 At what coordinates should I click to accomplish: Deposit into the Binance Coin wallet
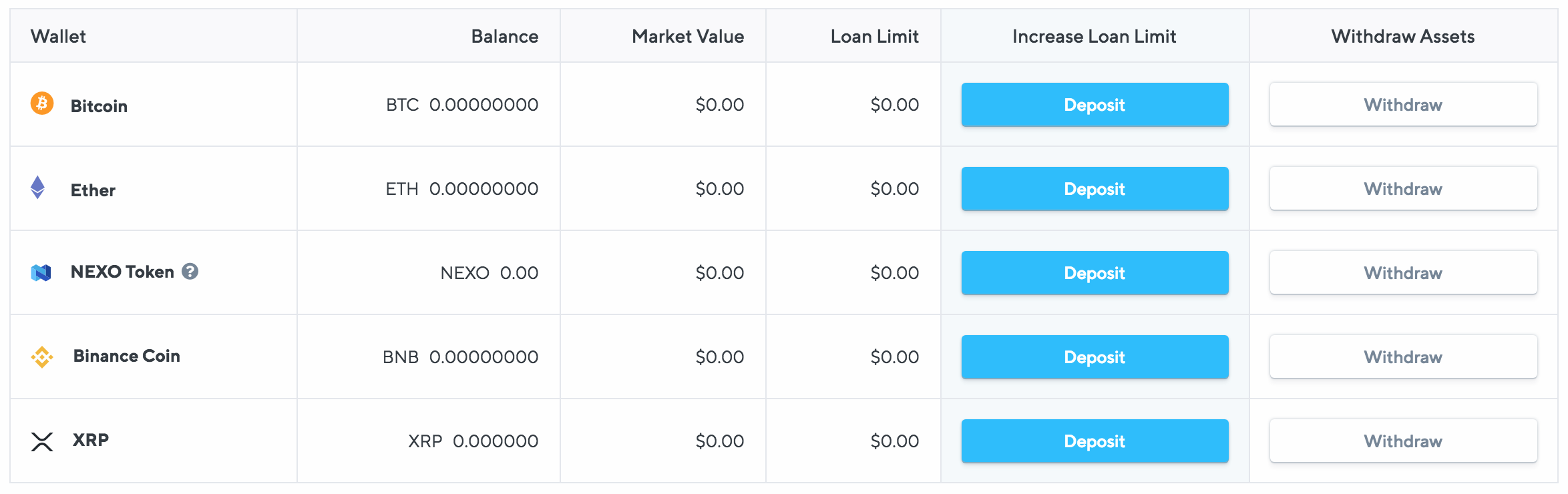[x=1095, y=357]
